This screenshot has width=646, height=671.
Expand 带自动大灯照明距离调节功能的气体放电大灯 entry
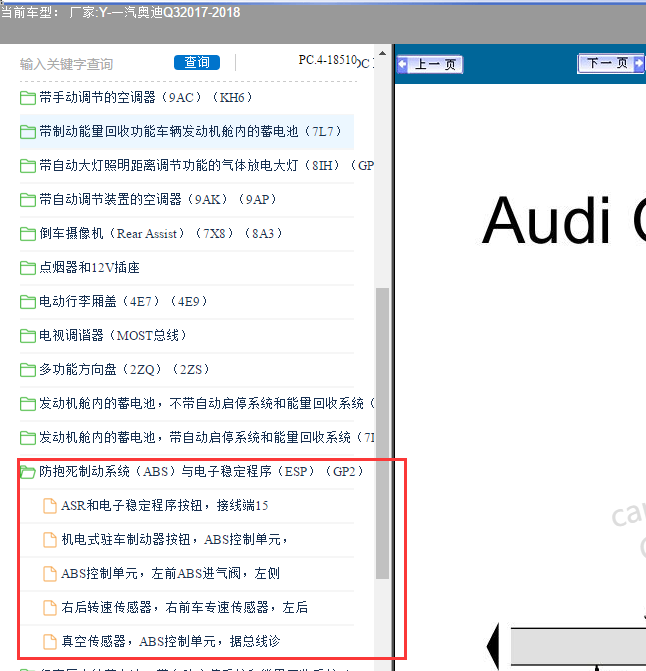click(207, 165)
